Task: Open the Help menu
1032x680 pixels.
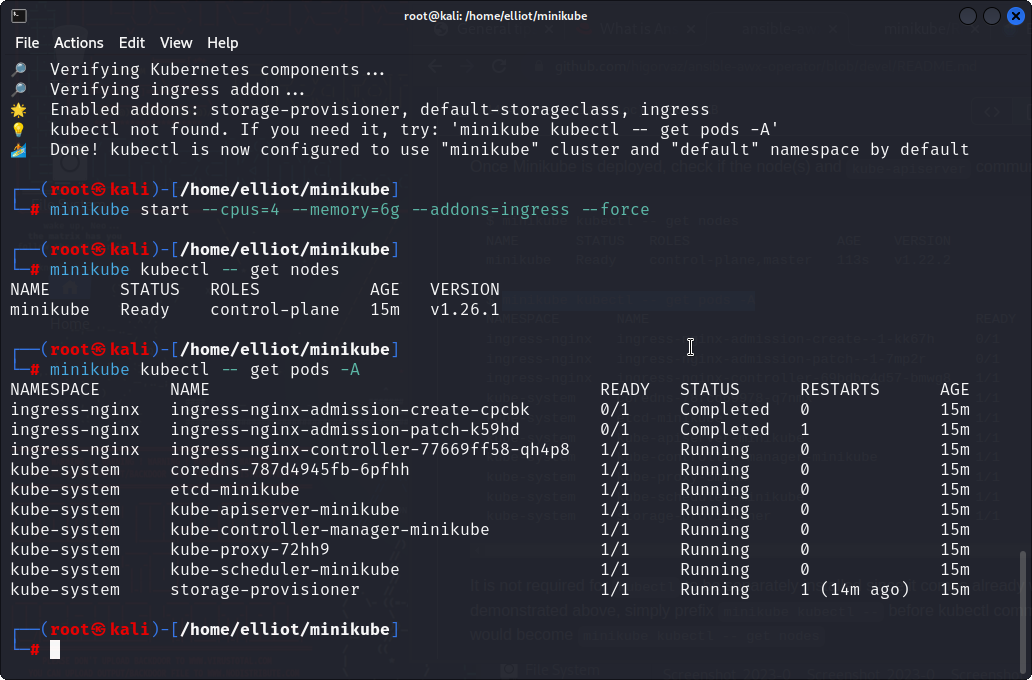Action: [x=222, y=43]
